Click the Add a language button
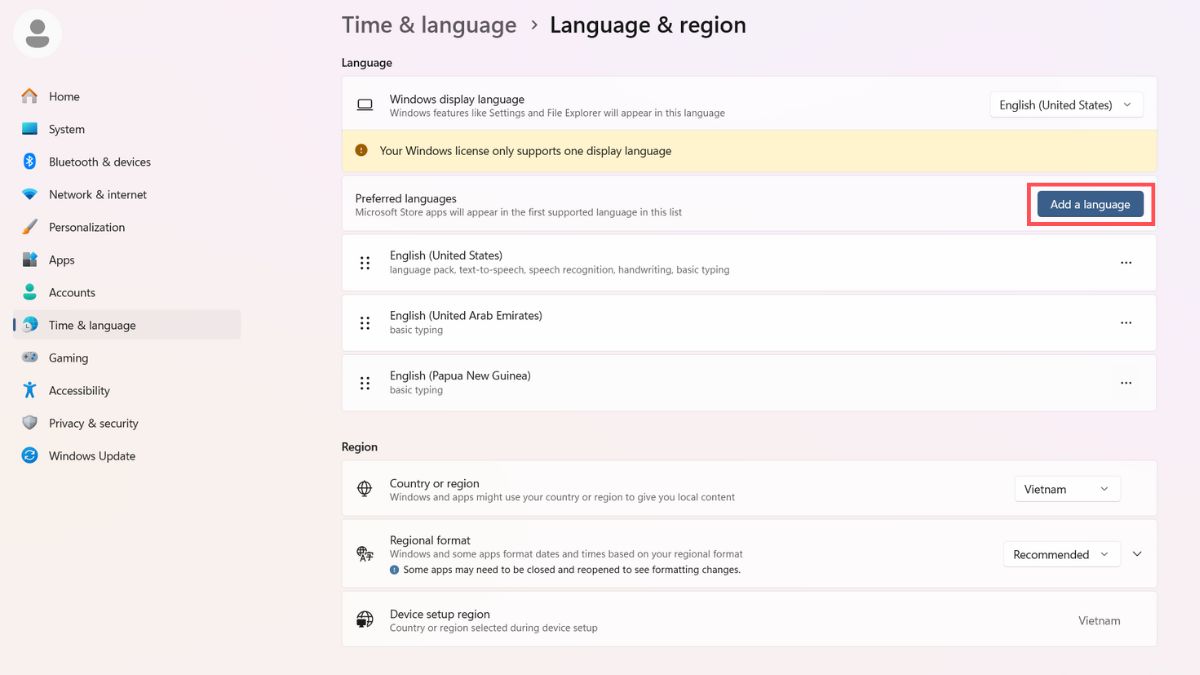 [1090, 204]
